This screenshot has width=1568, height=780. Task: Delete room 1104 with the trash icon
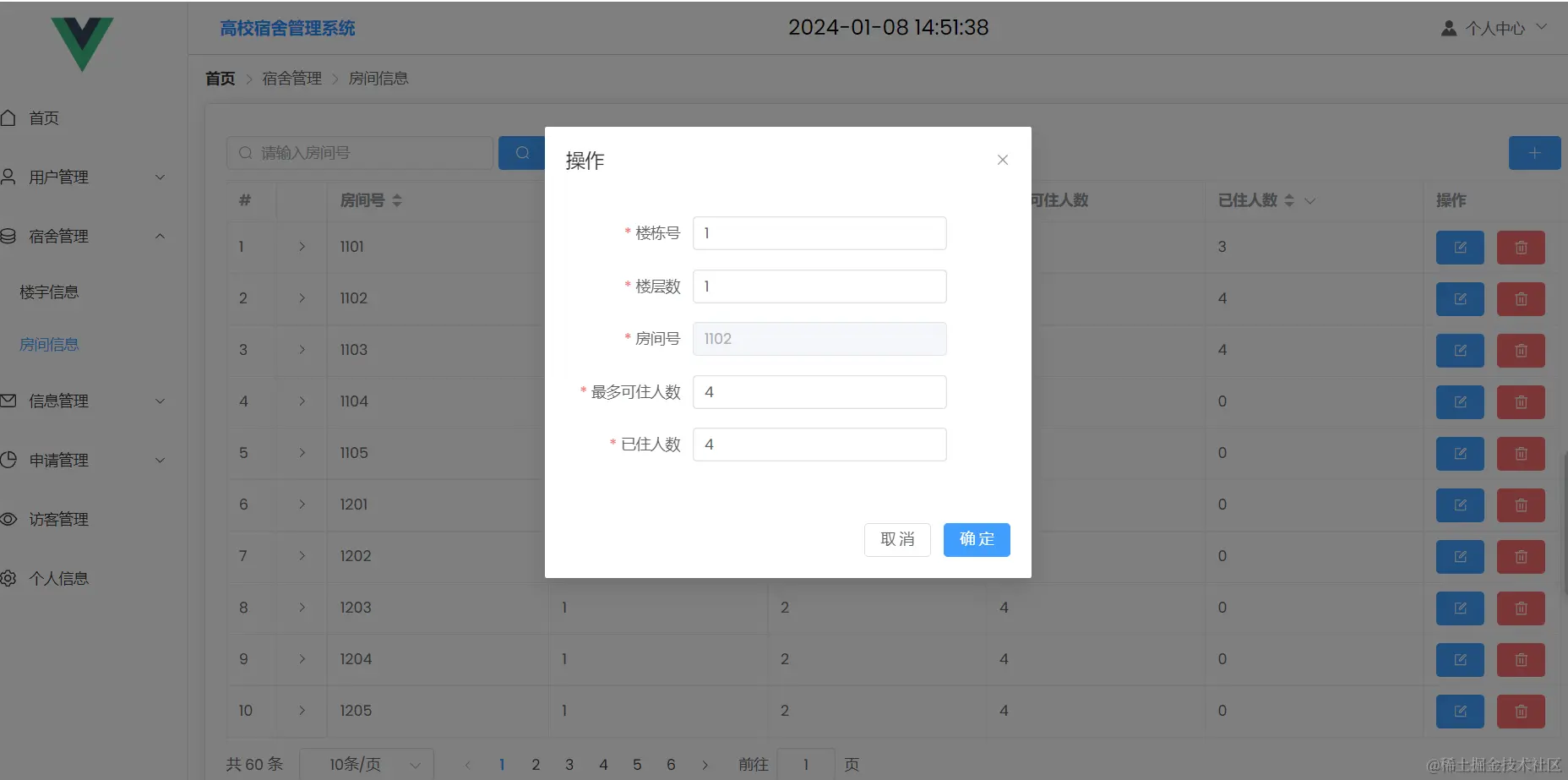click(x=1521, y=402)
